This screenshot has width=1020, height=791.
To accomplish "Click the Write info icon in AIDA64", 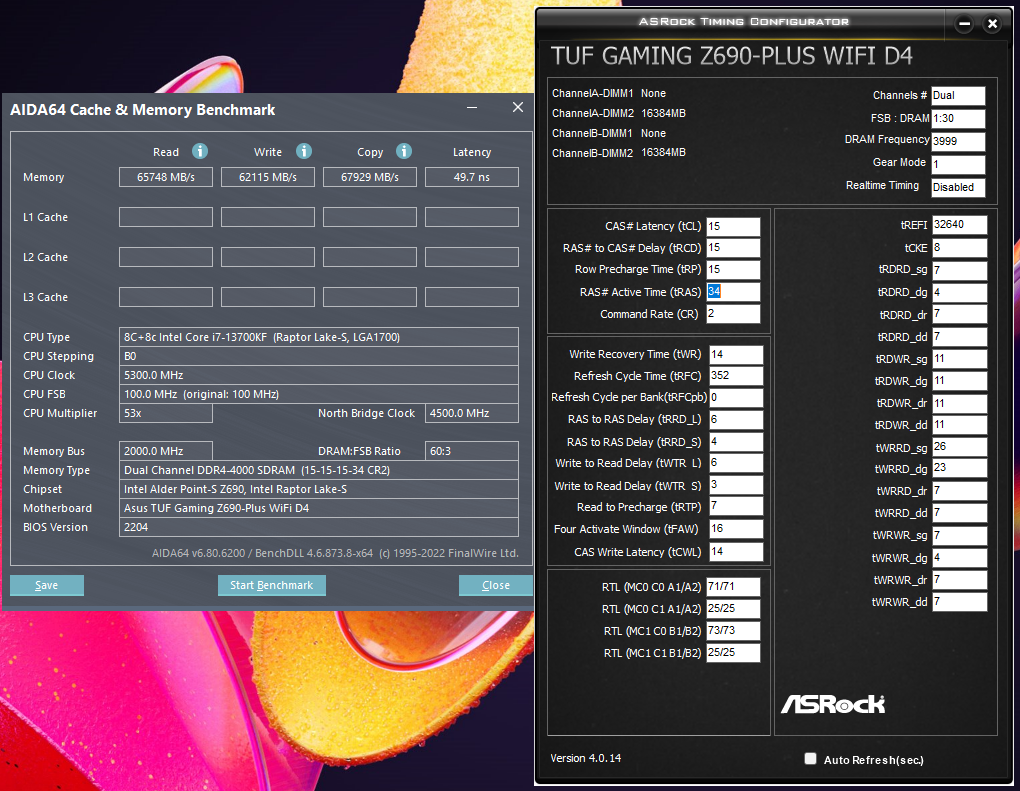I will click(304, 151).
